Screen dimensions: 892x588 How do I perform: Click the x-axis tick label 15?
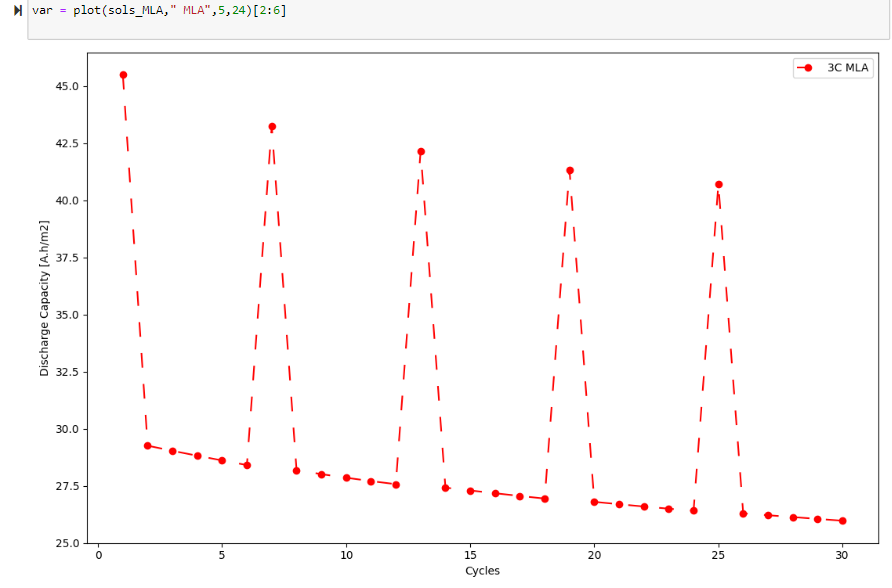tap(470, 556)
